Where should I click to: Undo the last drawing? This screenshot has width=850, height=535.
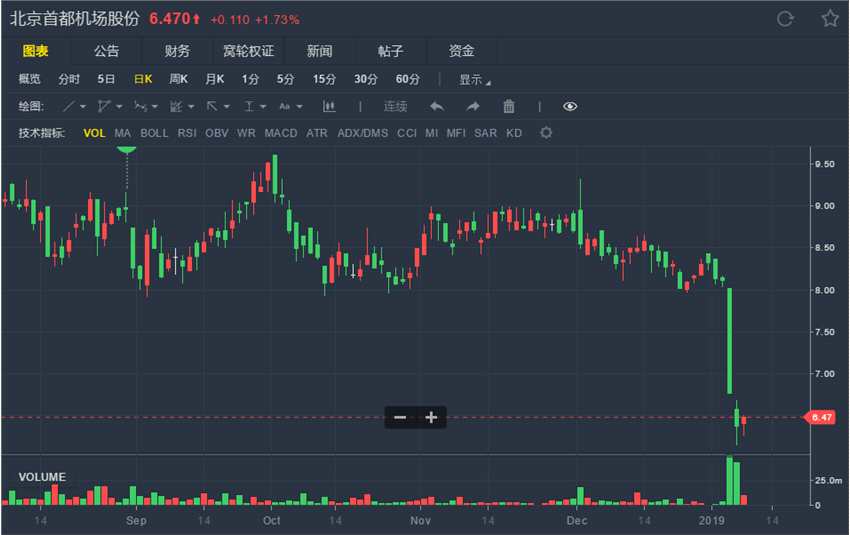pos(436,106)
